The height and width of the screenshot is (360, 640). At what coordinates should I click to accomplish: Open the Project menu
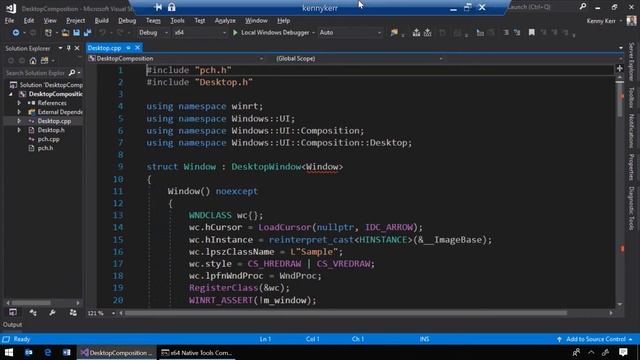[x=76, y=20]
